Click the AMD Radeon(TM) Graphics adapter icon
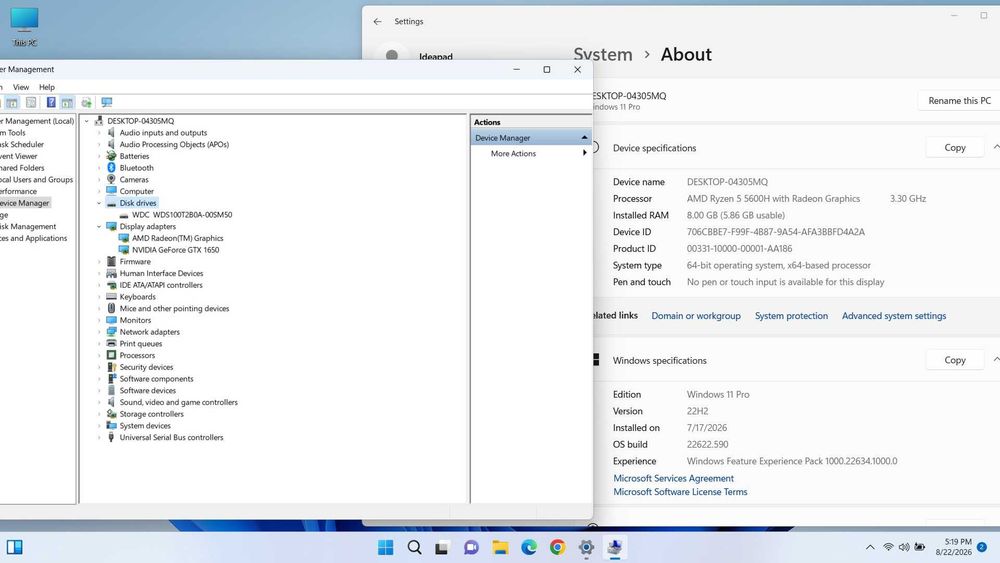 click(124, 238)
